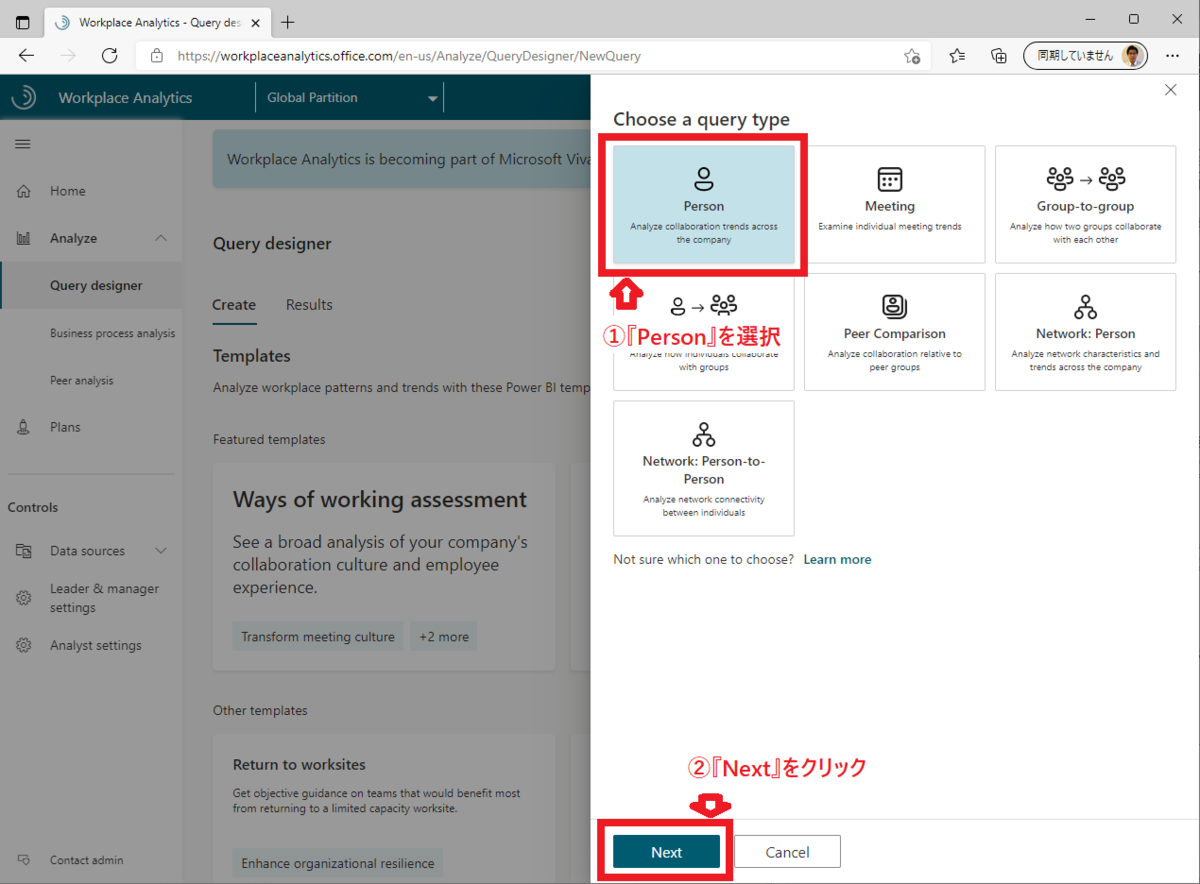The image size is (1200, 884).
Task: Click the Enhance organizational resilience tag
Action: click(x=338, y=863)
